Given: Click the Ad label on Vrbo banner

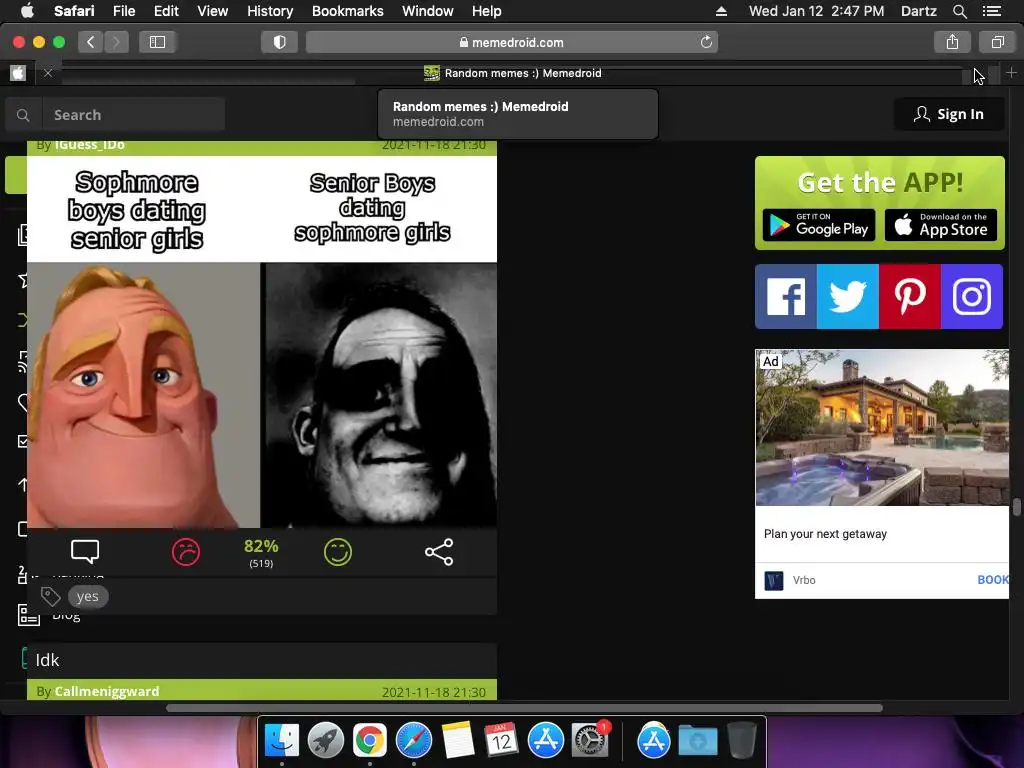Looking at the screenshot, I should (x=771, y=361).
